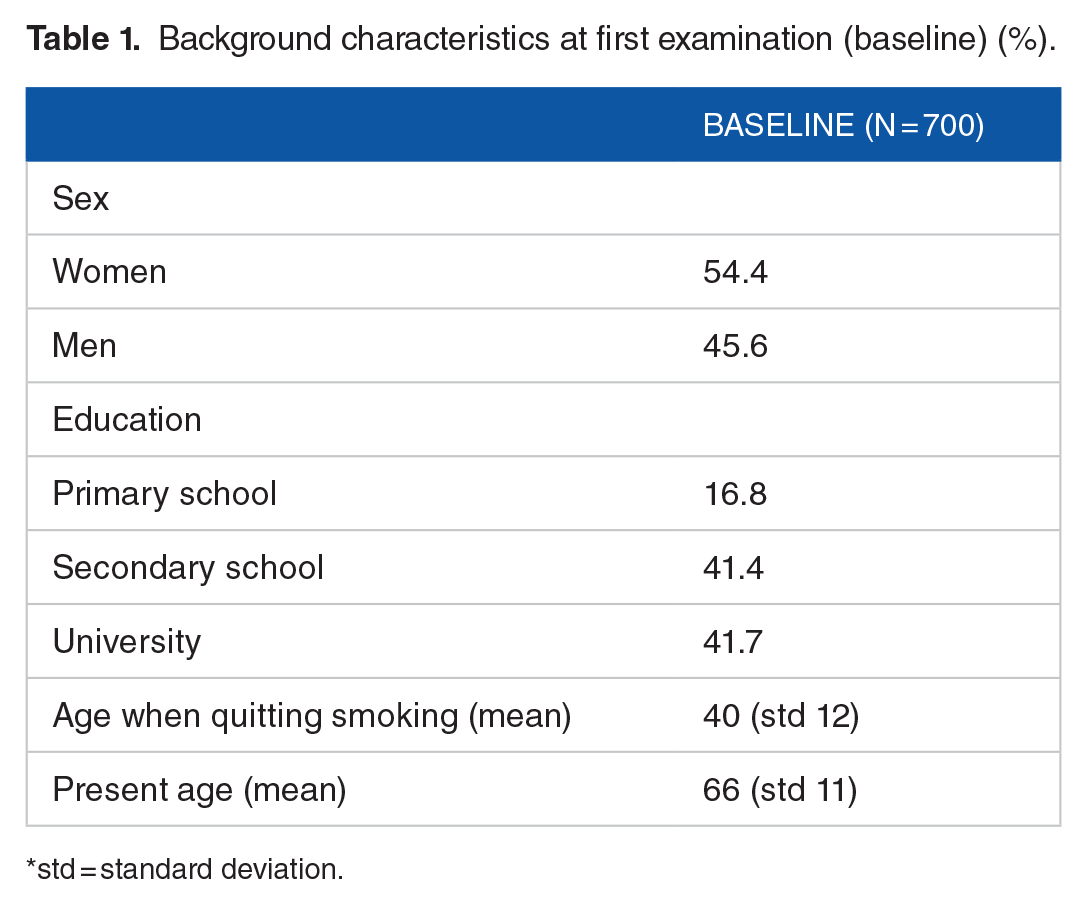Click the Table 1 caption title
The height and width of the screenshot is (904, 1087).
coord(541,39)
